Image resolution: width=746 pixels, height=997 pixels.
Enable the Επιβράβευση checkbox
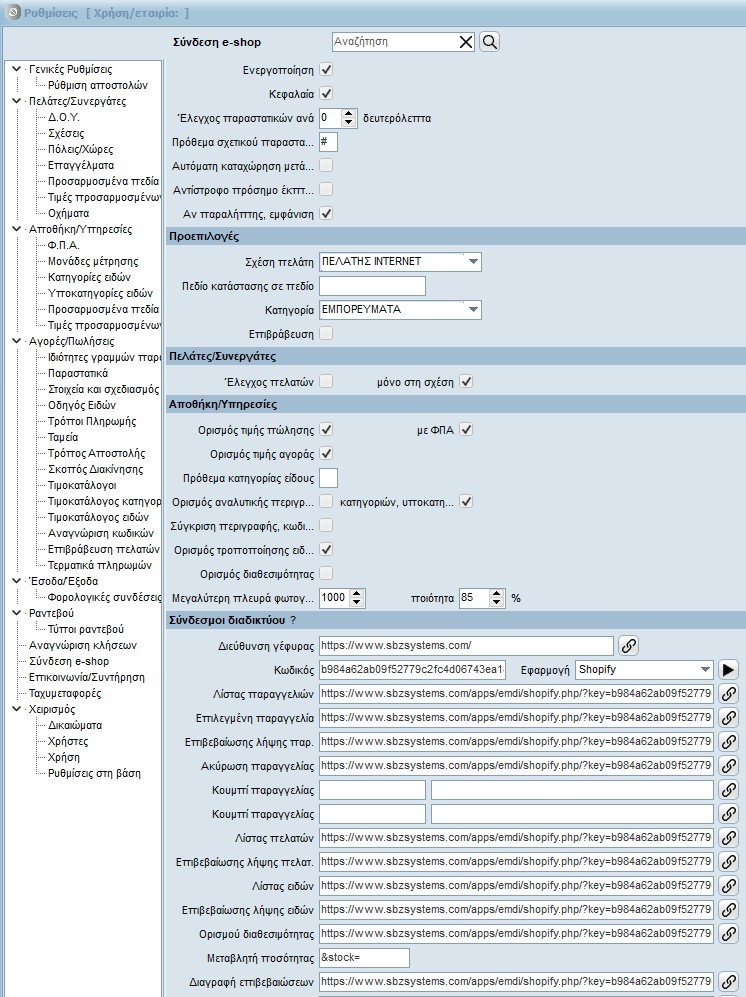tap(326, 333)
